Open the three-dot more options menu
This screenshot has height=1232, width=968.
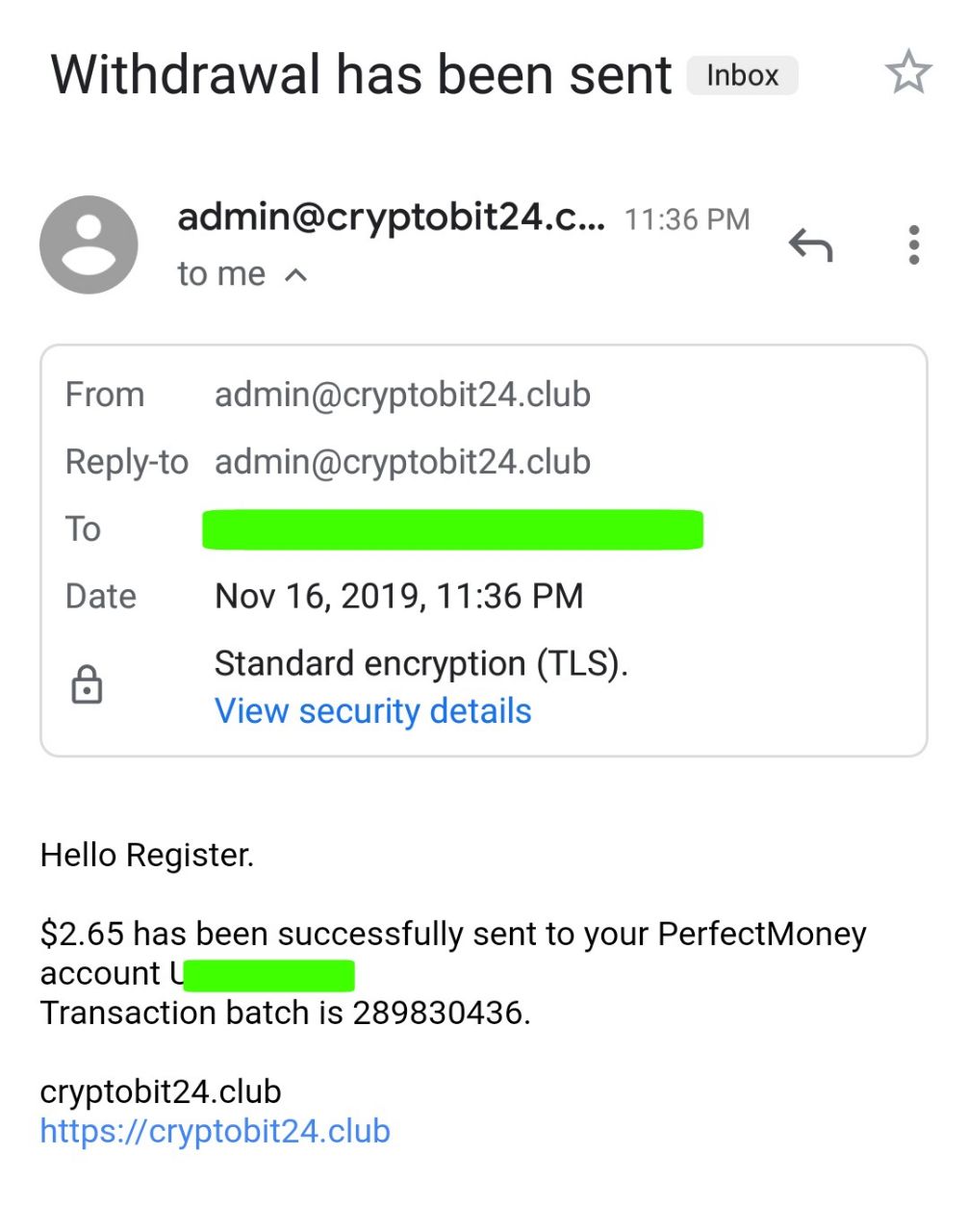pos(914,245)
